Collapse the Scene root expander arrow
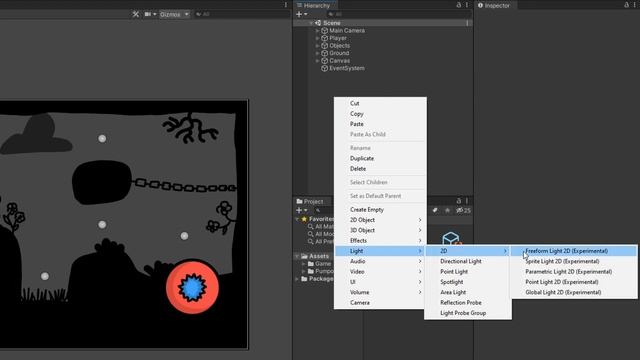The image size is (640, 360). [311, 23]
